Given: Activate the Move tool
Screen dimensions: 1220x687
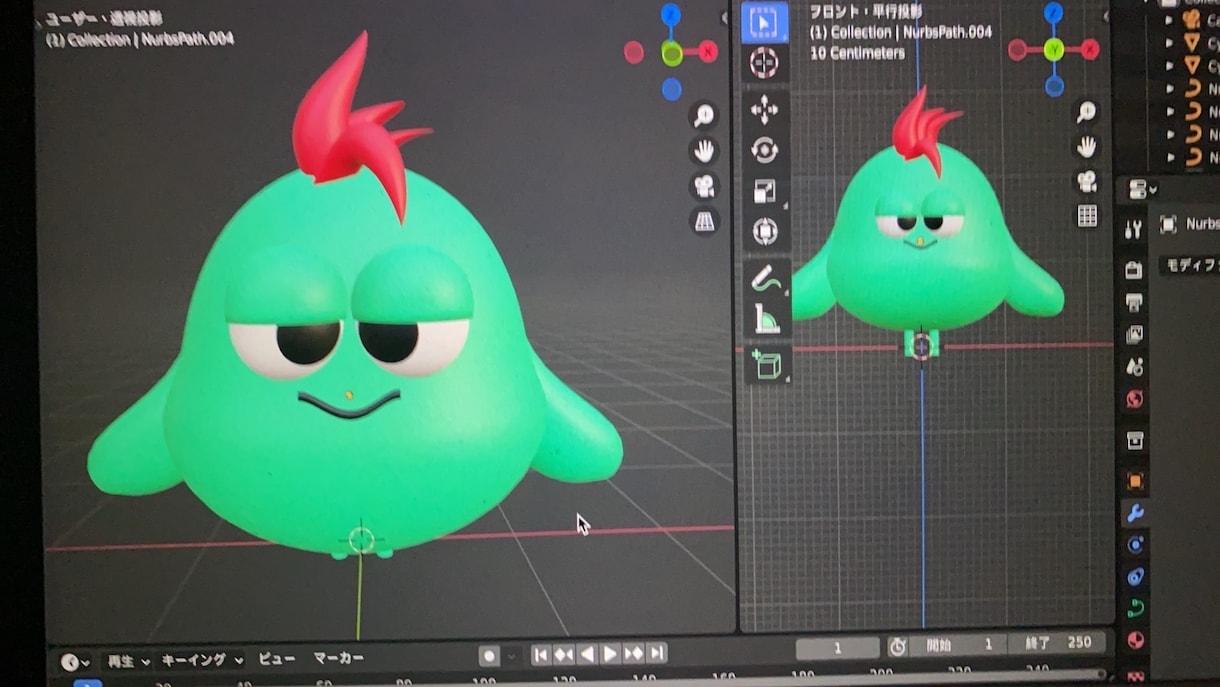Looking at the screenshot, I should (x=765, y=110).
